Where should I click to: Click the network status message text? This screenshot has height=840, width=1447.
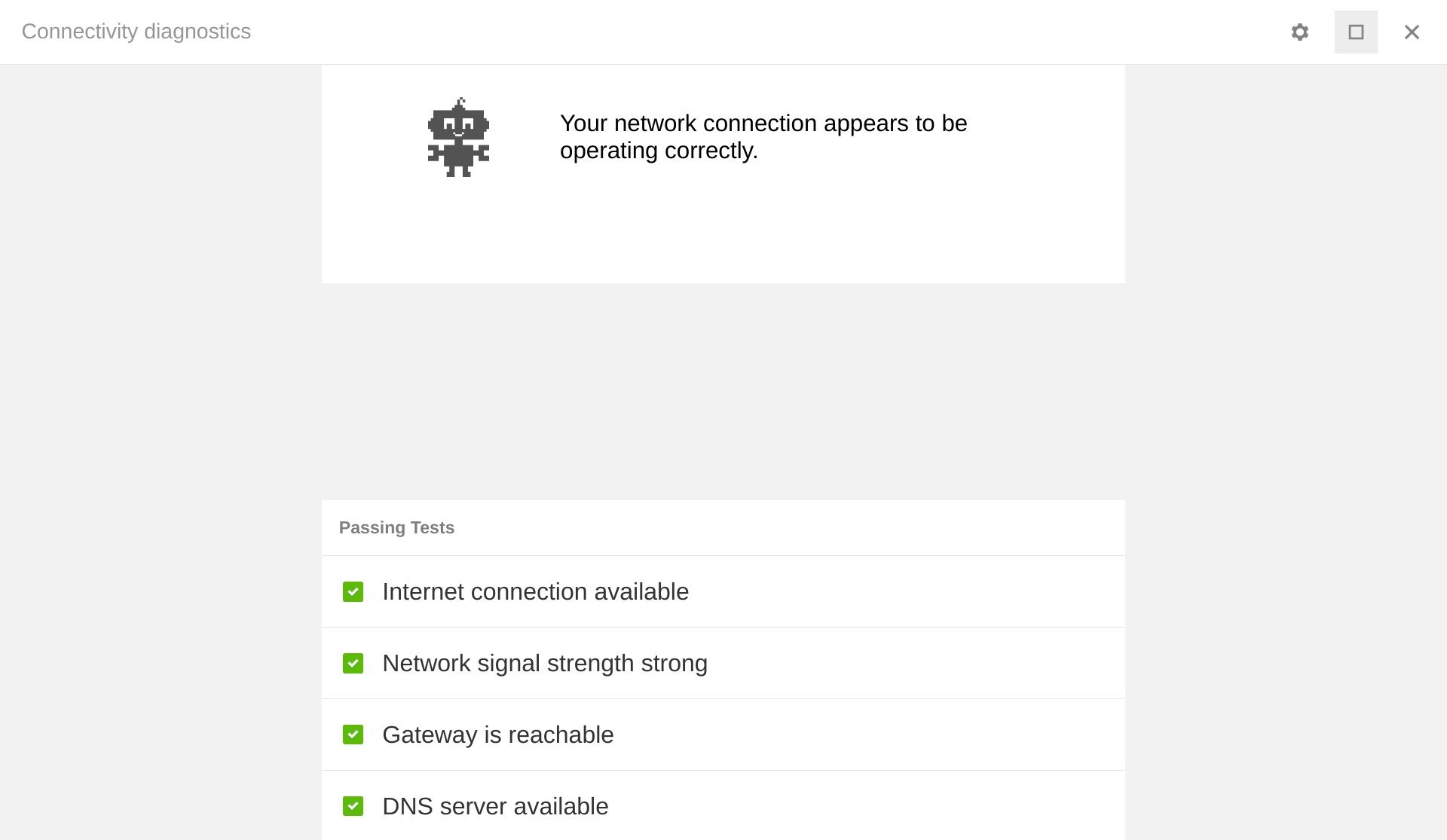tap(763, 136)
